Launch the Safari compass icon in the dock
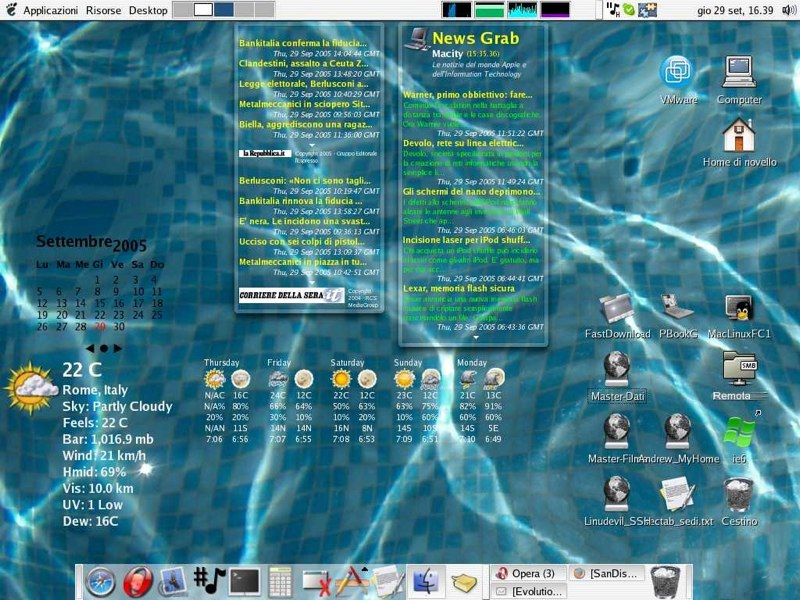This screenshot has width=800, height=600. (100, 582)
